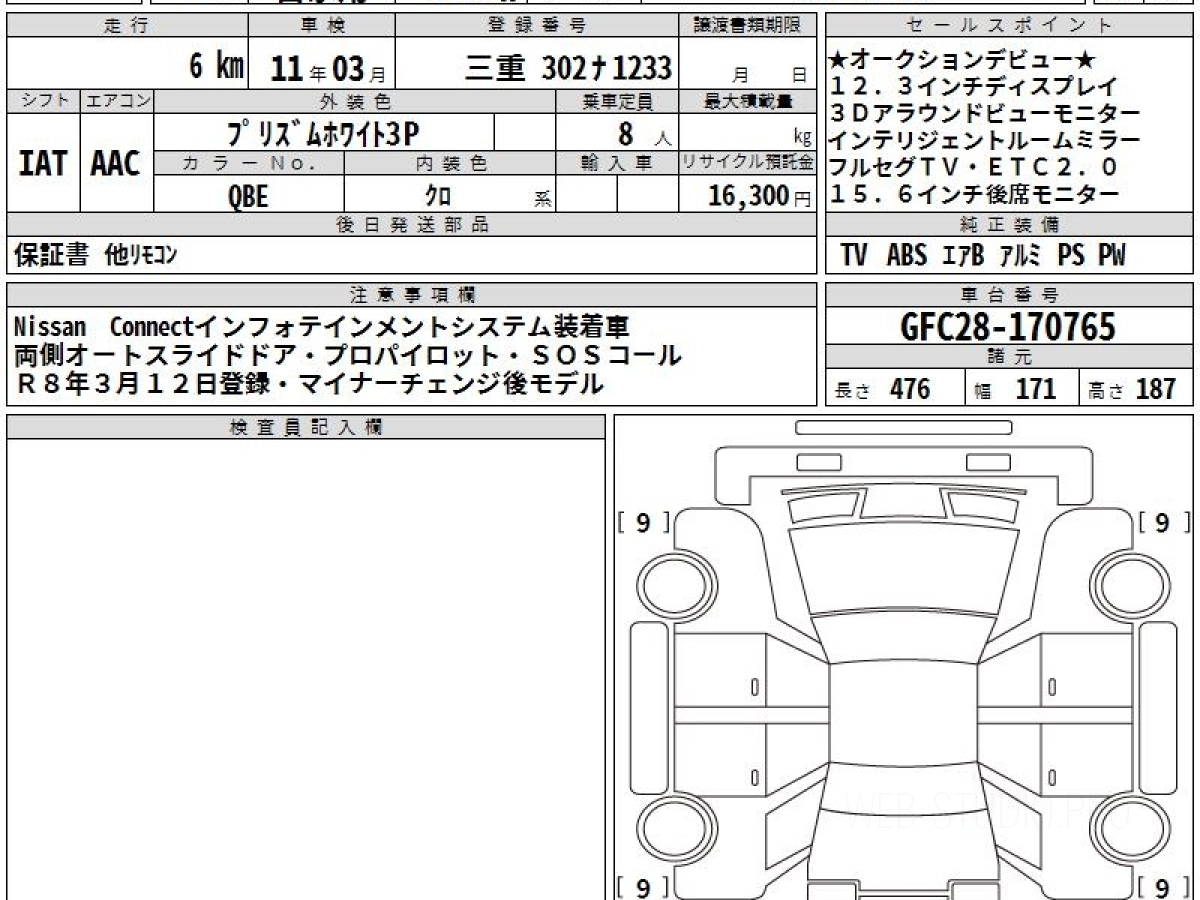Select the interior color クロ
Viewport: 1200px width, 900px height.
point(438,196)
